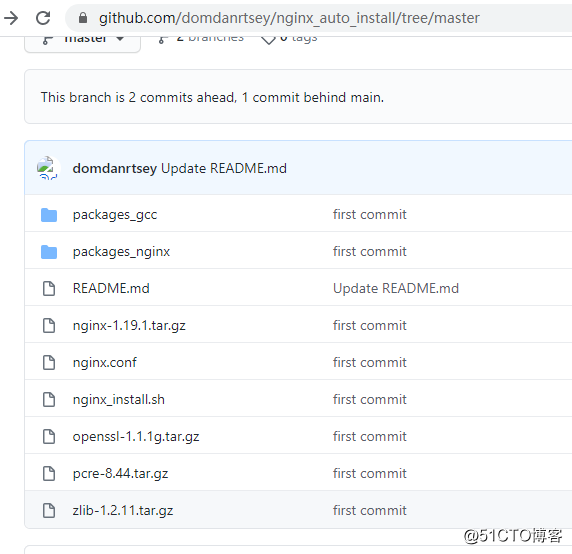572x554 pixels.
Task: Open first commit link in packages_gcc row
Action: (x=370, y=214)
